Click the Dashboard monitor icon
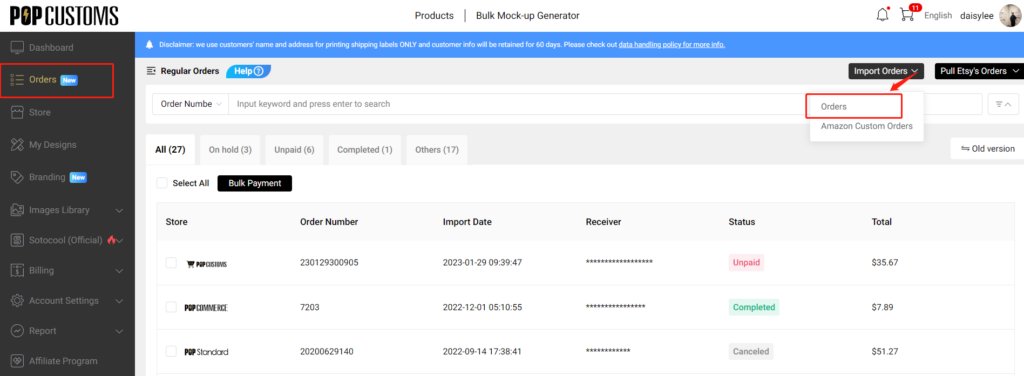The height and width of the screenshot is (376, 1024). tap(18, 48)
